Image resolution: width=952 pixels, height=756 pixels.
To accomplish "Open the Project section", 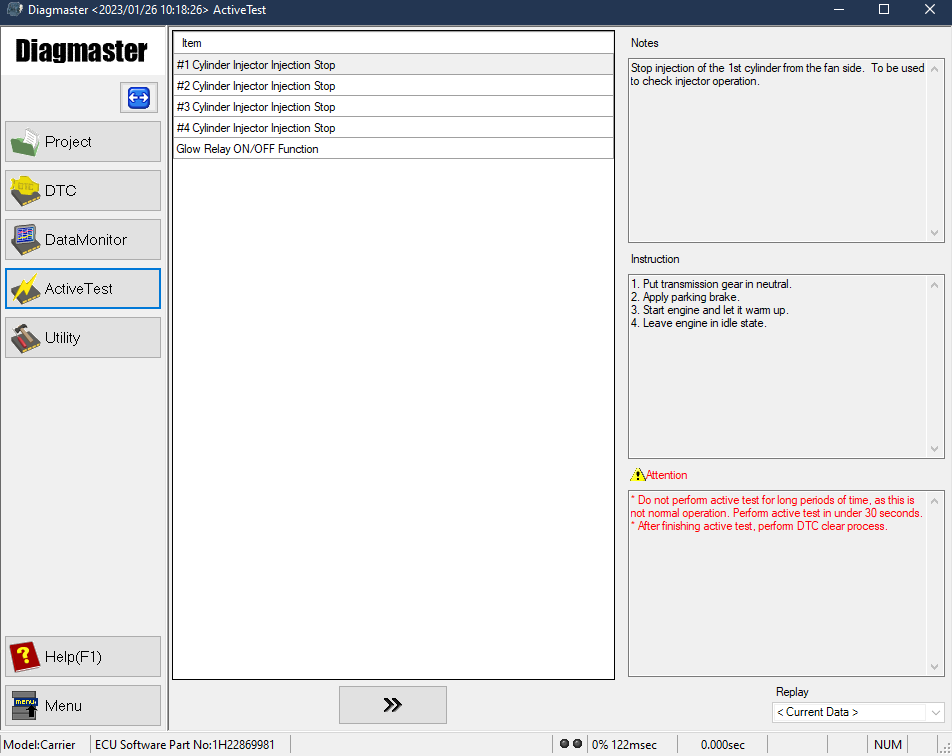I will (x=83, y=141).
